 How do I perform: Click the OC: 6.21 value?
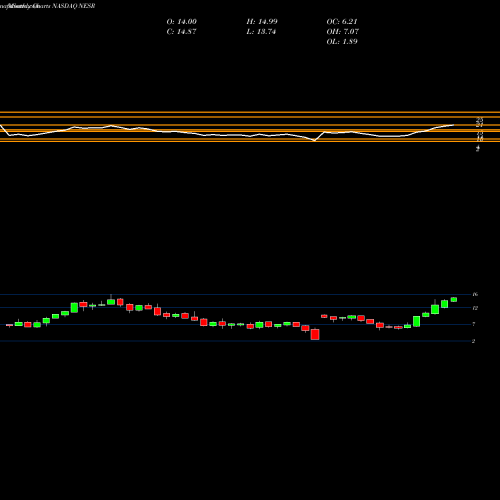tap(342, 22)
